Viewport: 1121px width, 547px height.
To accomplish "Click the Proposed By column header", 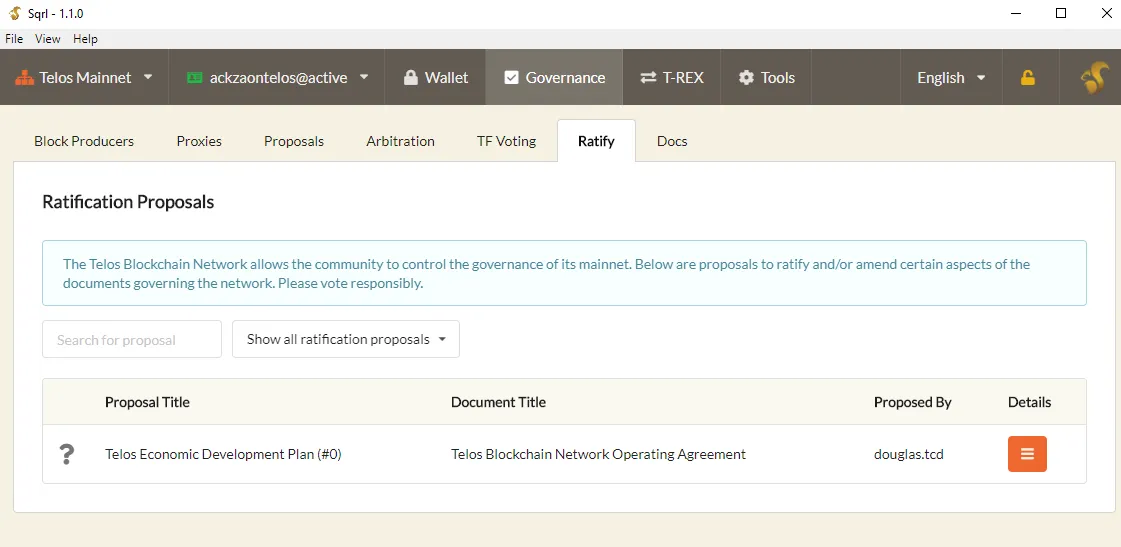I will pos(912,402).
